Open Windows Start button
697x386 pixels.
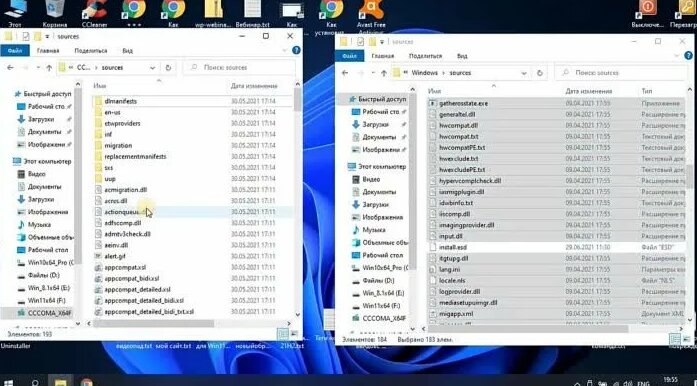pyautogui.click(x=8, y=382)
